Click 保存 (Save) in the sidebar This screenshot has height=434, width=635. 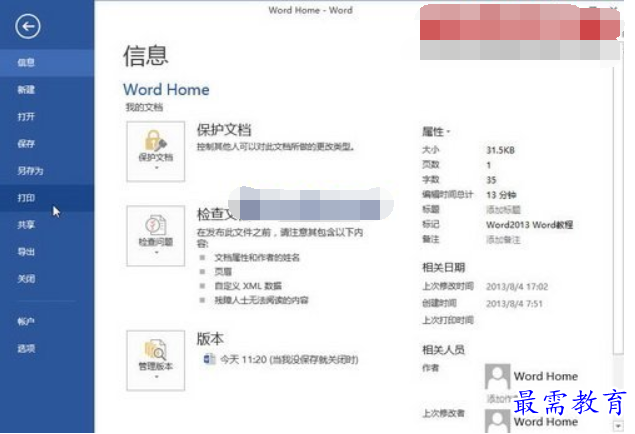point(47,144)
